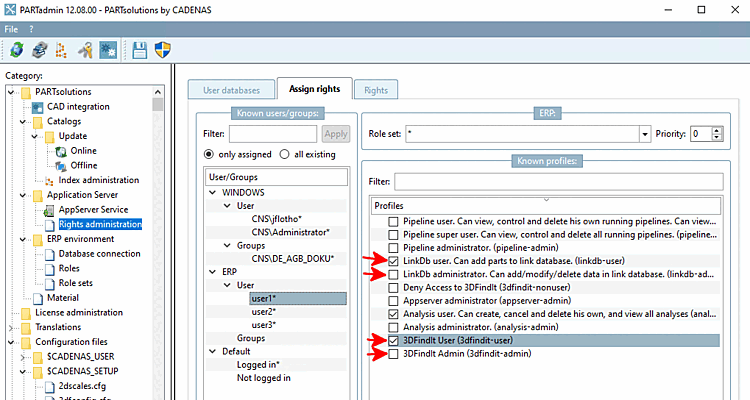This screenshot has width=750, height=400.
Task: Select the Role sets tree item
Action: pyautogui.click(x=76, y=283)
